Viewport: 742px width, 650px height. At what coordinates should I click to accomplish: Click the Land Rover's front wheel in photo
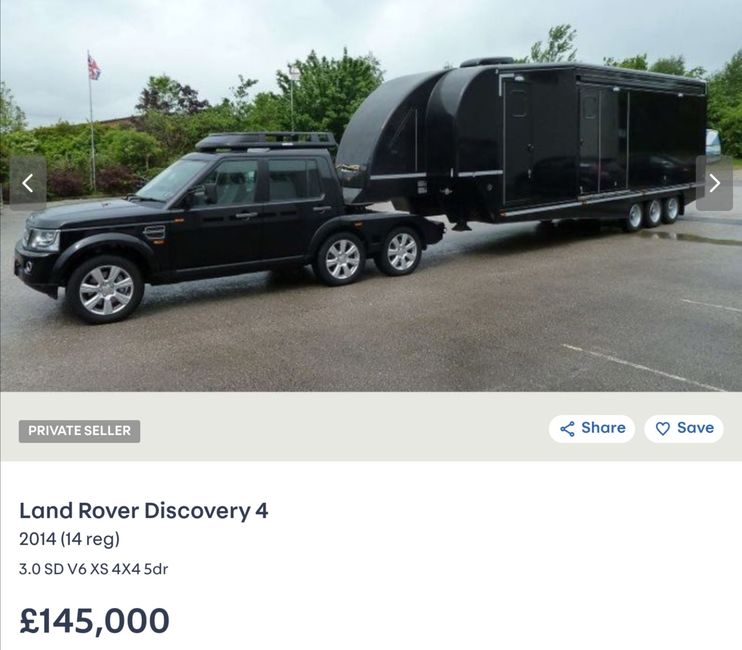pos(105,290)
